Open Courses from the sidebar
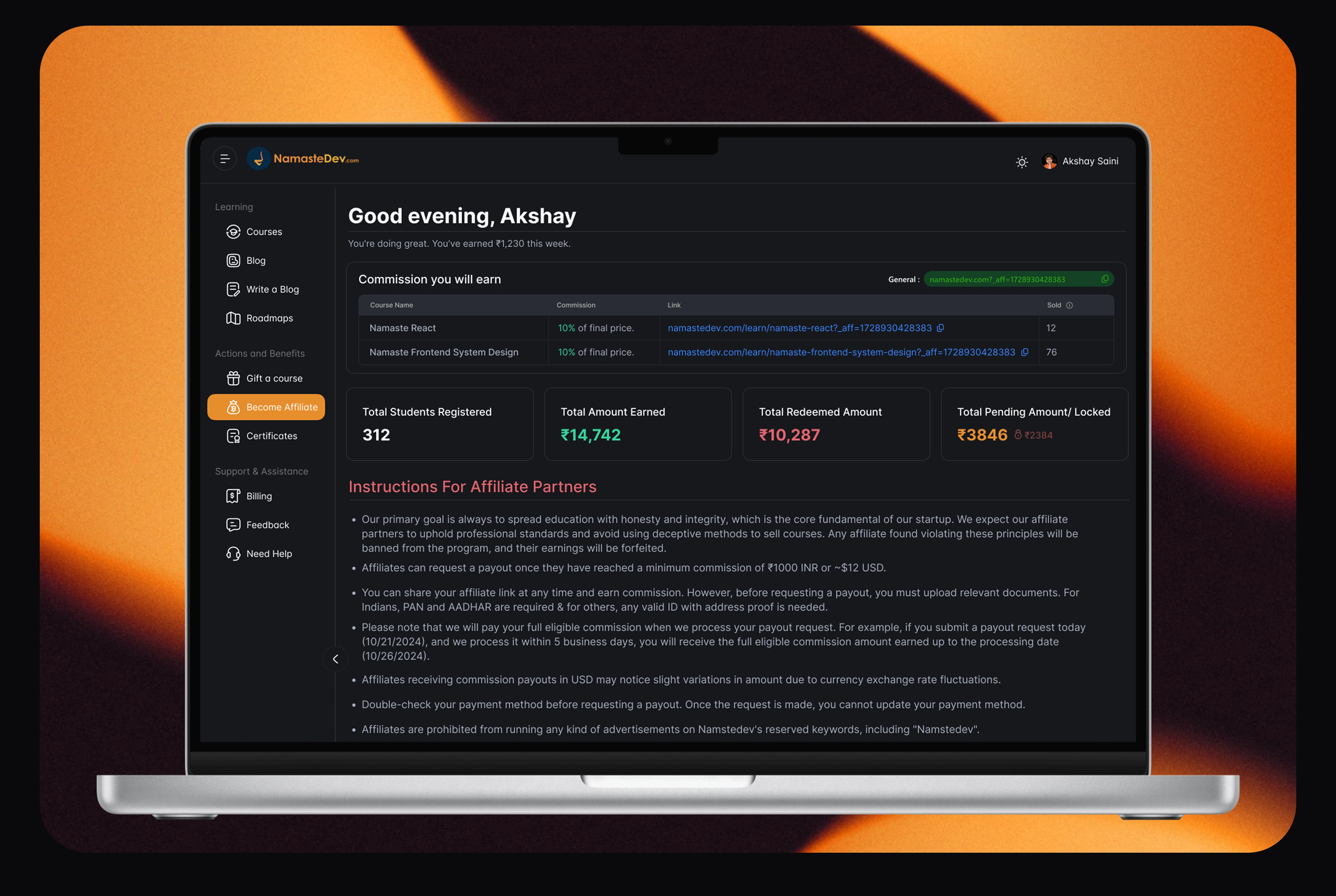1336x896 pixels. point(263,232)
